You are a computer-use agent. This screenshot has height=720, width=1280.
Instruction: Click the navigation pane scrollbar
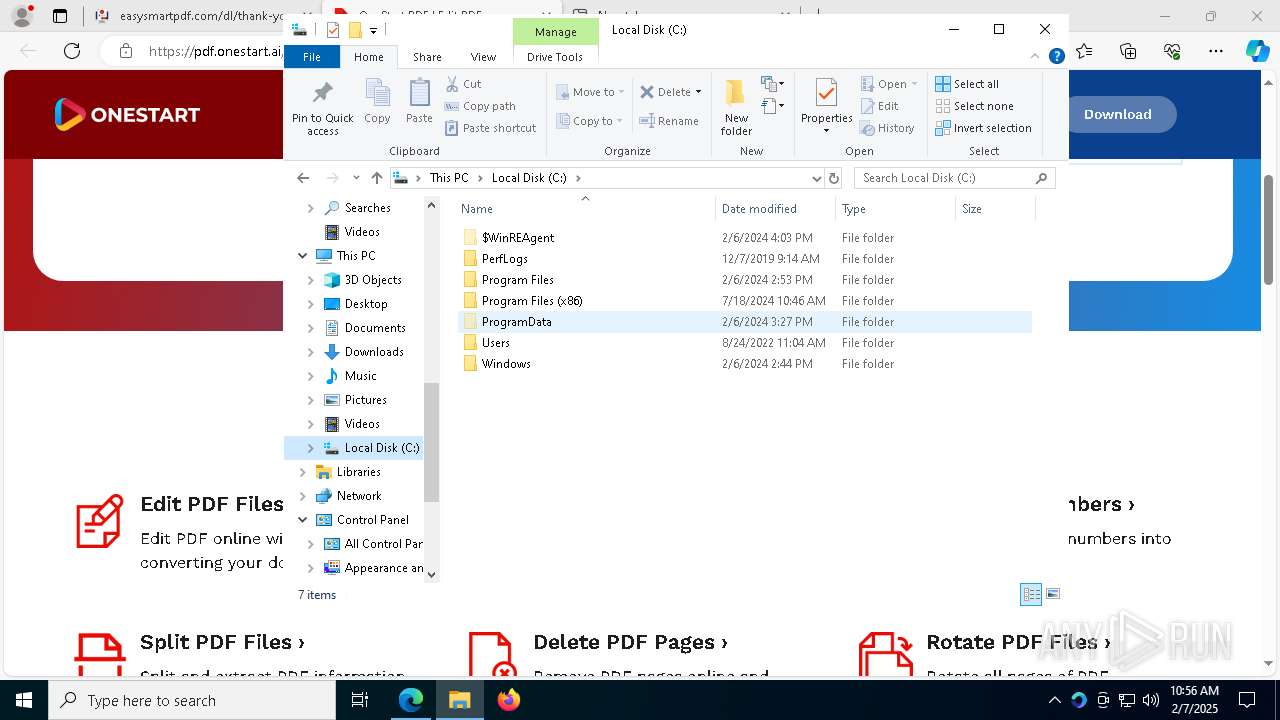click(432, 440)
